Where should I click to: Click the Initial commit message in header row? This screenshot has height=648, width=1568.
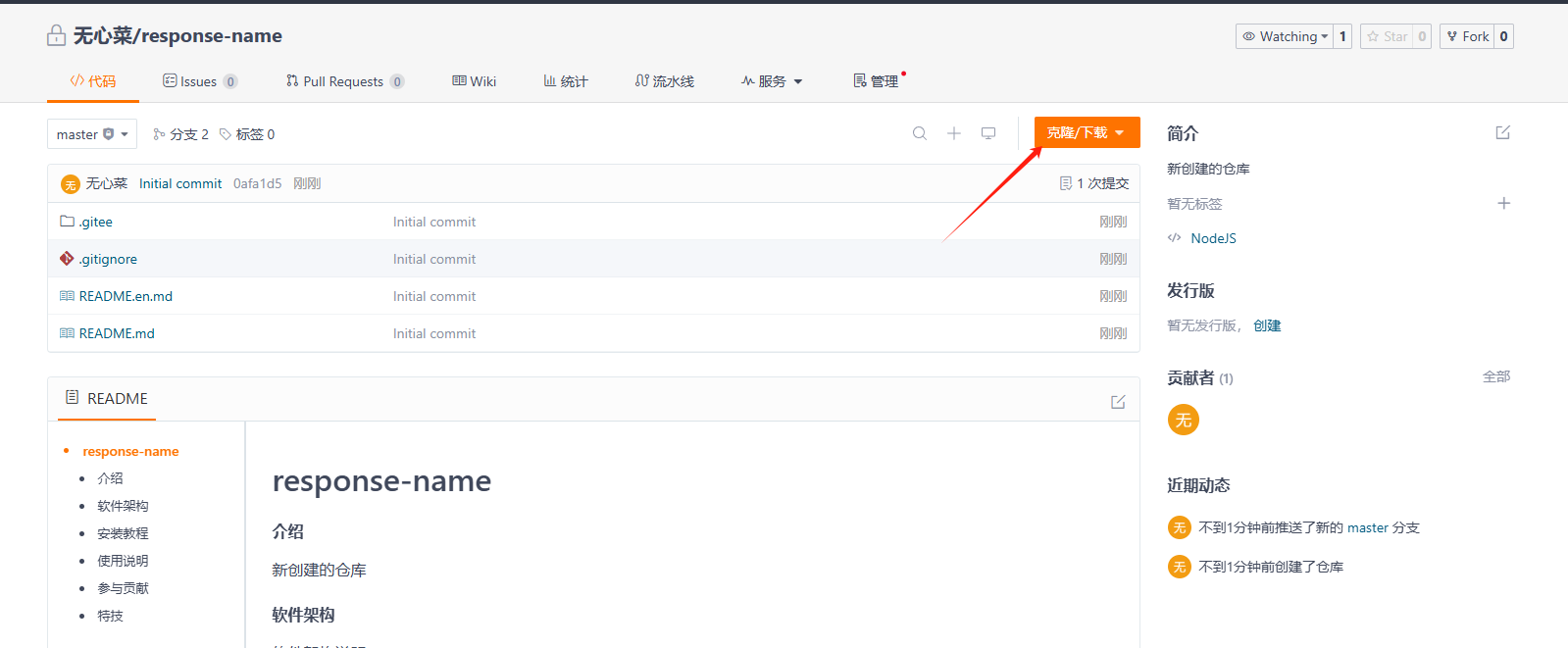click(x=180, y=183)
